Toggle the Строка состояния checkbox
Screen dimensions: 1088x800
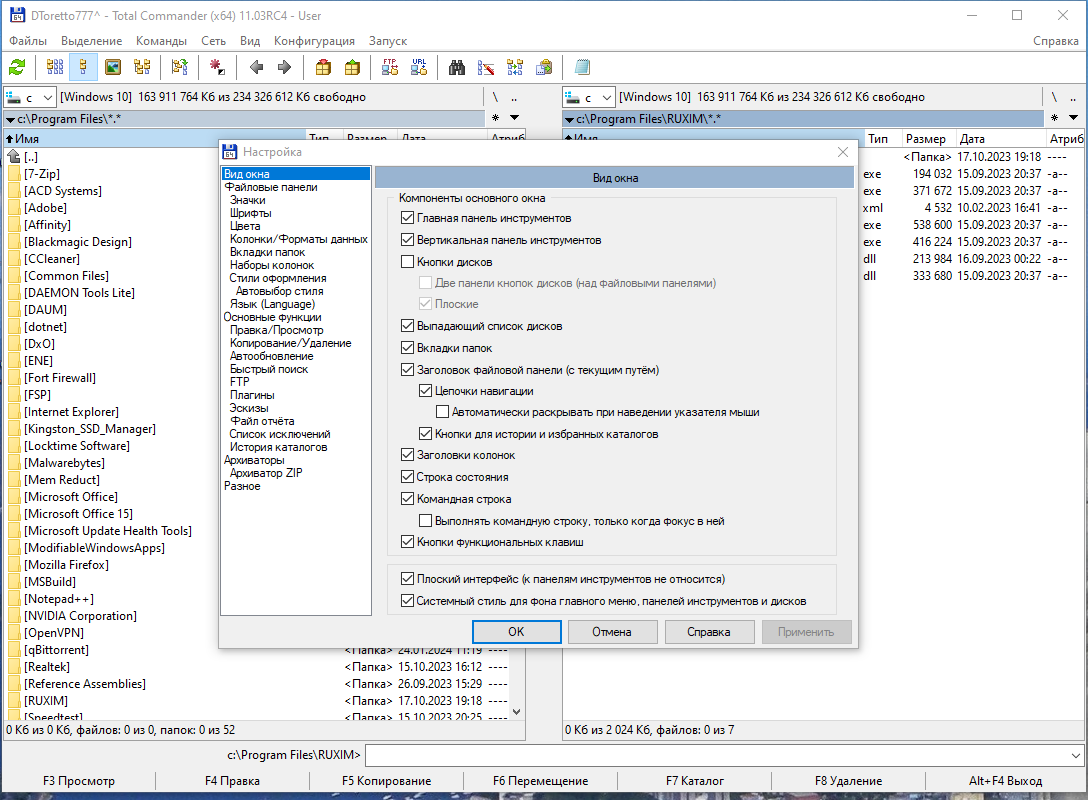407,477
